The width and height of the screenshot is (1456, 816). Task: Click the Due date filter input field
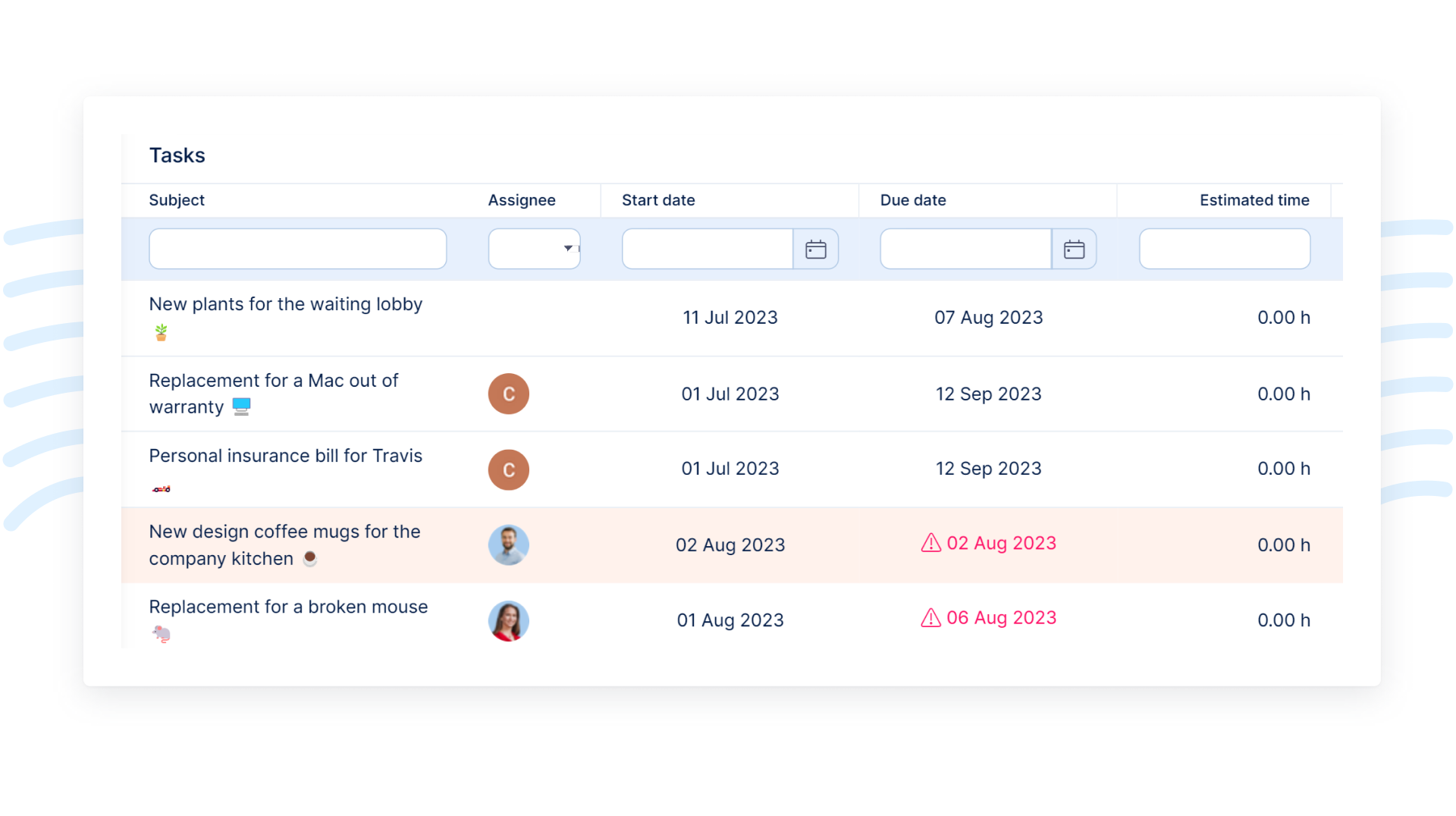pos(965,249)
